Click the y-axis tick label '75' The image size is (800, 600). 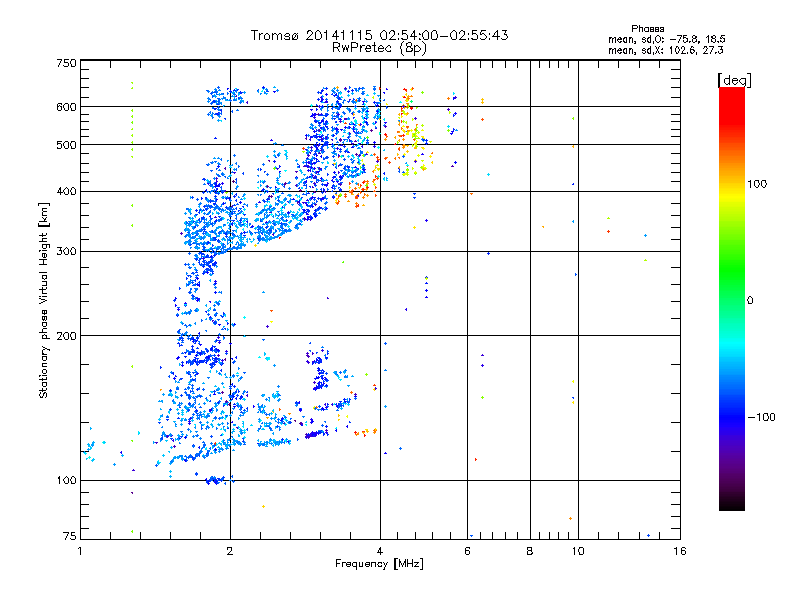(x=70, y=536)
